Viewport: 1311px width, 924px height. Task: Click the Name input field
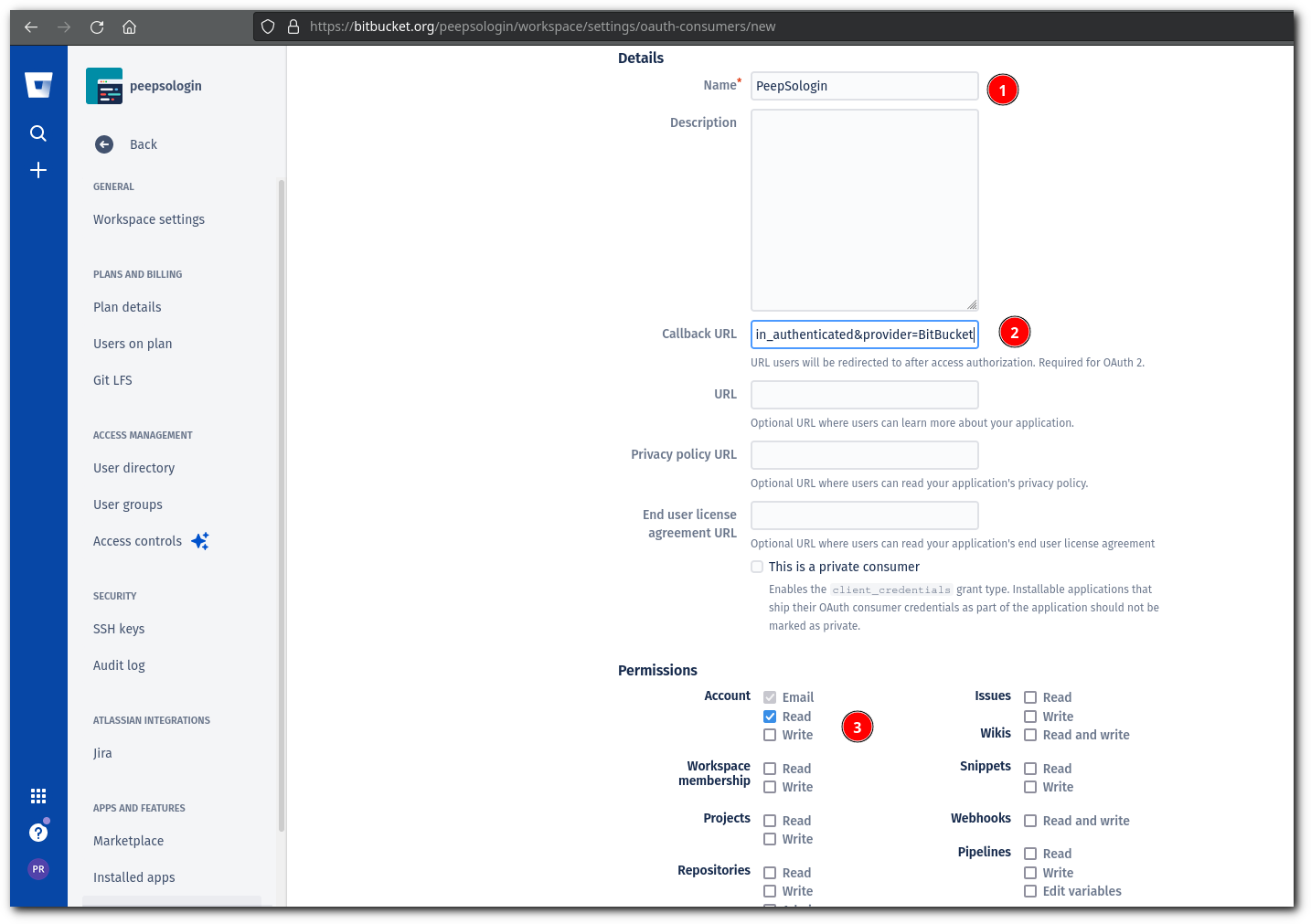[x=865, y=86]
